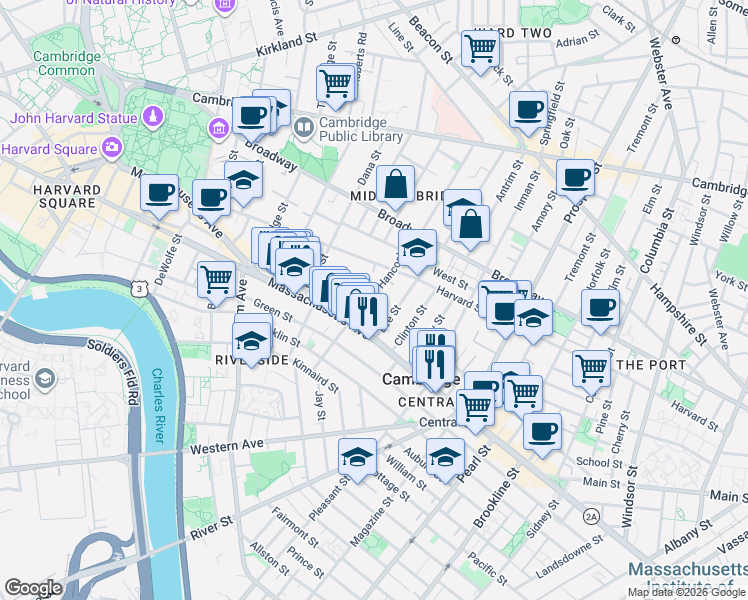Image resolution: width=748 pixels, height=600 pixels.
Task: Click the coffee cup marker near School St
Action: click(x=542, y=434)
